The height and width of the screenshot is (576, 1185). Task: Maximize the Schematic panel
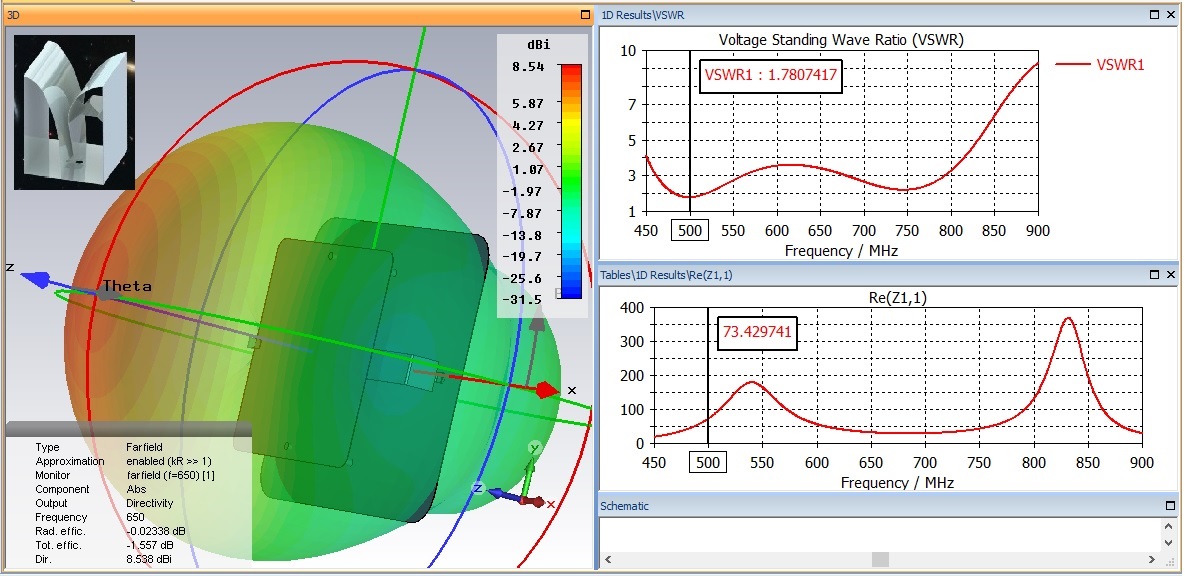point(1170,506)
